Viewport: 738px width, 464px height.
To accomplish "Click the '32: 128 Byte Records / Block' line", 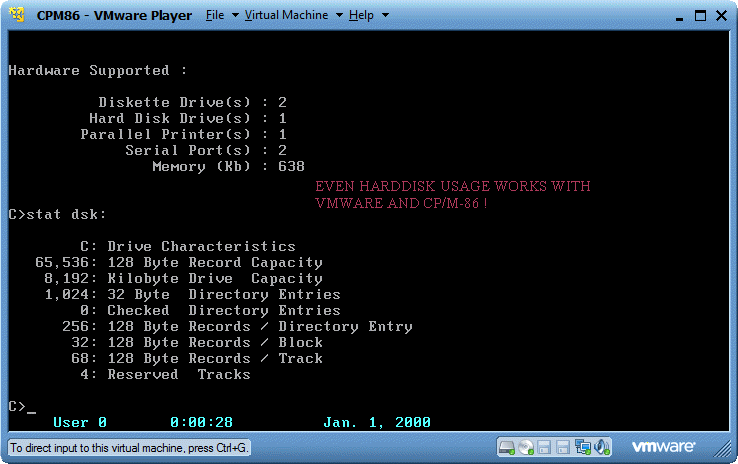I will [197, 343].
